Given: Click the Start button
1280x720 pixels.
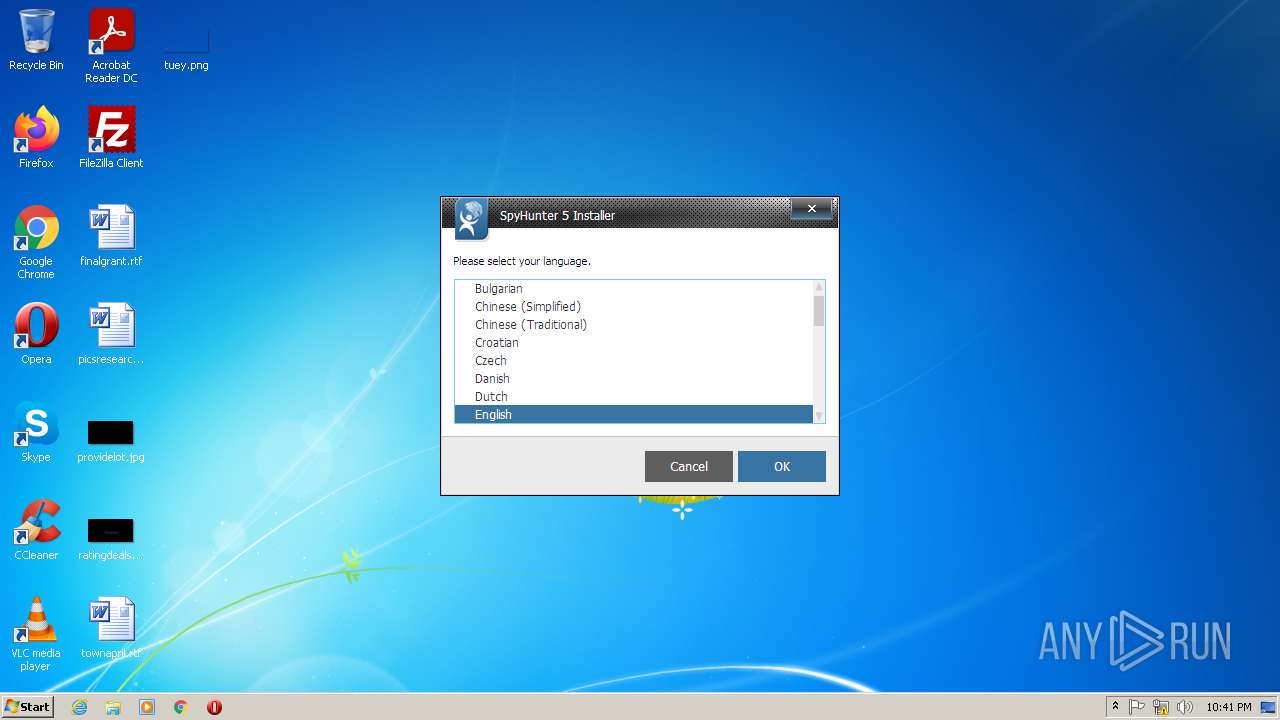Looking at the screenshot, I should click(x=28, y=707).
